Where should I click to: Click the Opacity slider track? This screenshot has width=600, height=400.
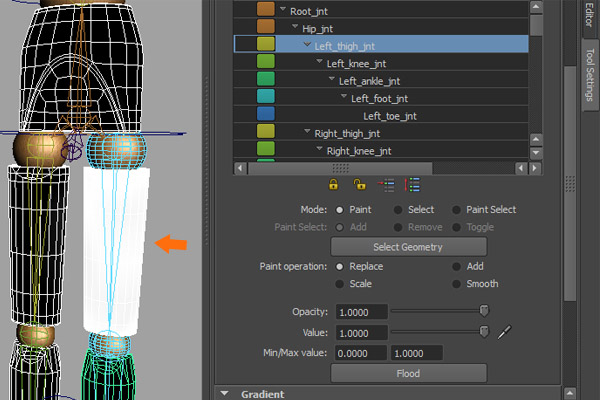(437, 312)
